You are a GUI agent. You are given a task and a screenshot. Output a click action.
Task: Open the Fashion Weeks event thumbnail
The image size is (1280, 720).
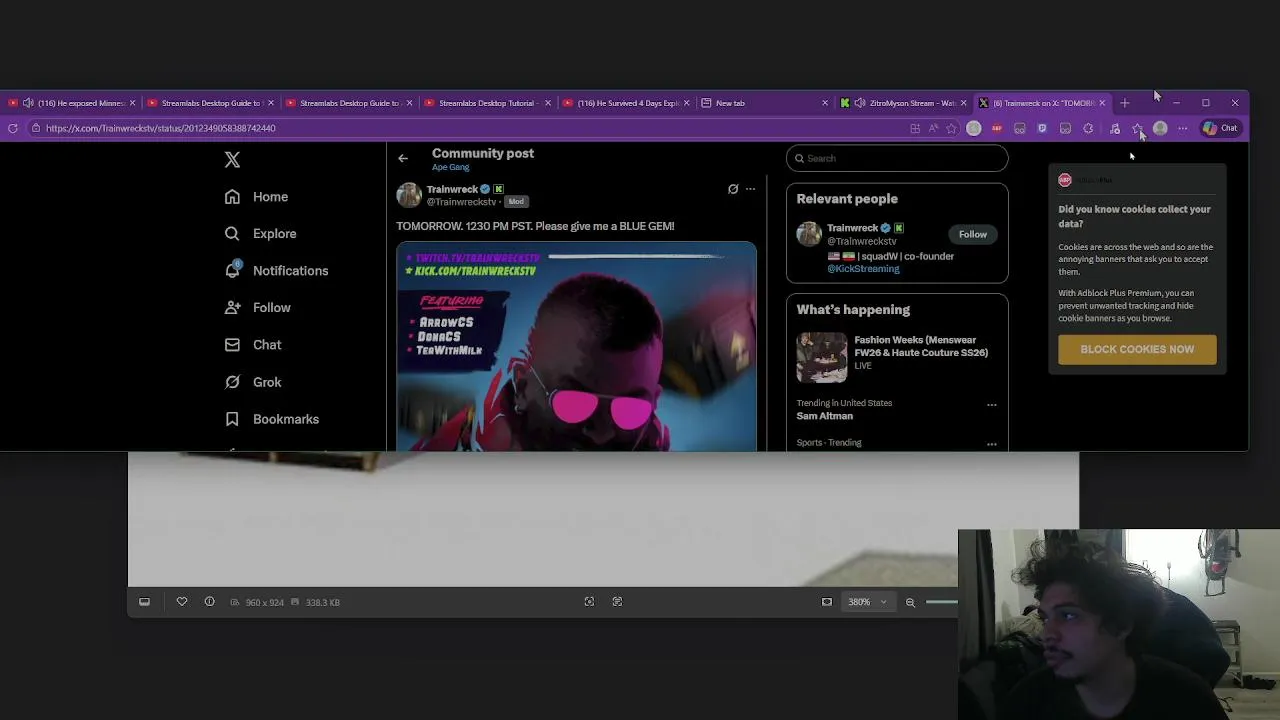click(x=822, y=357)
